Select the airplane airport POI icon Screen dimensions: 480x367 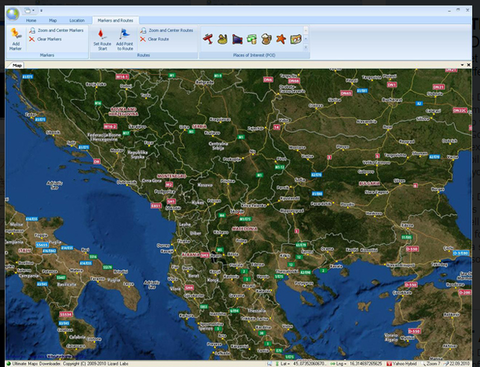point(208,39)
